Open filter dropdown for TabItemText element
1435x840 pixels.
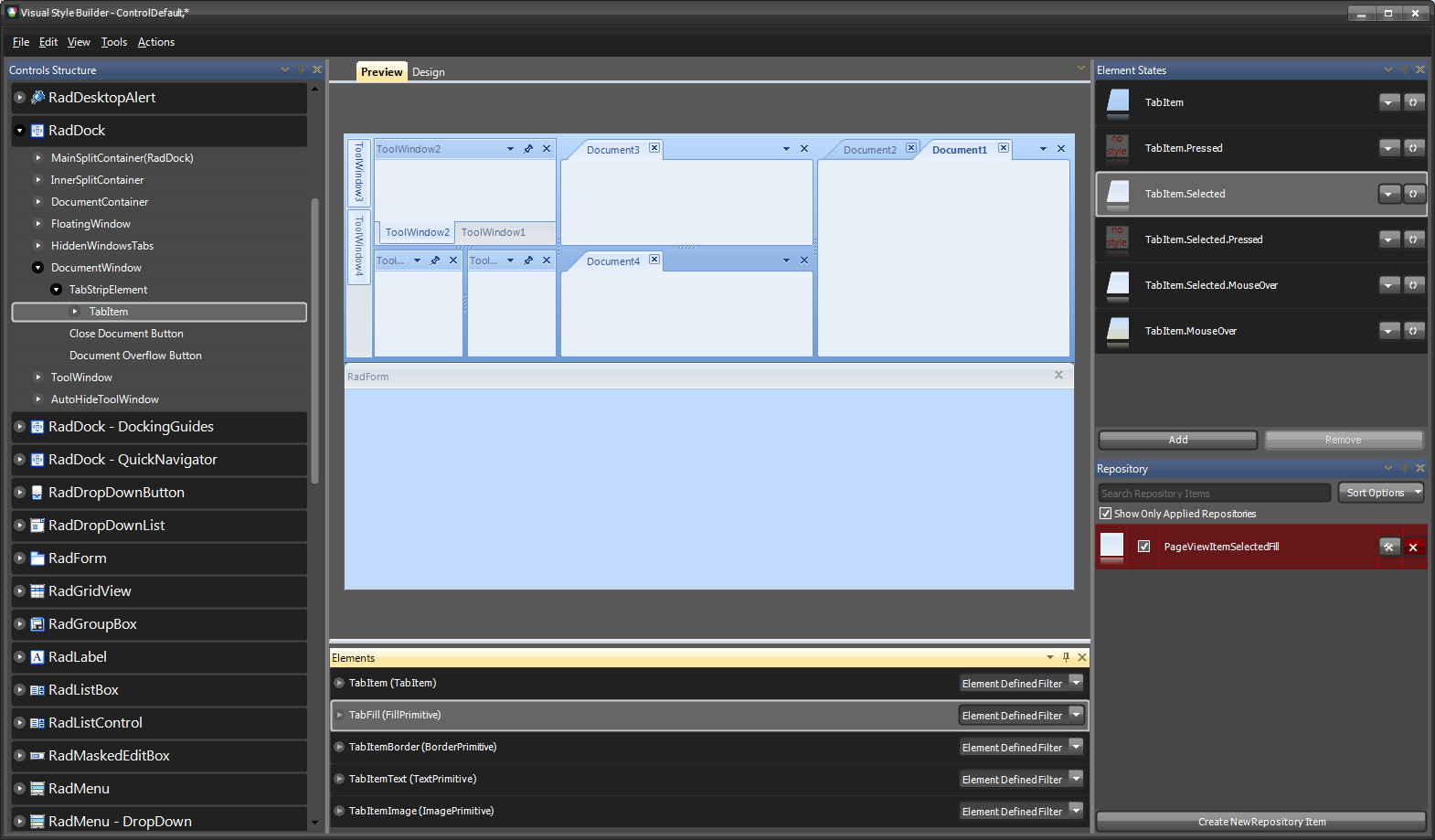pos(1076,779)
